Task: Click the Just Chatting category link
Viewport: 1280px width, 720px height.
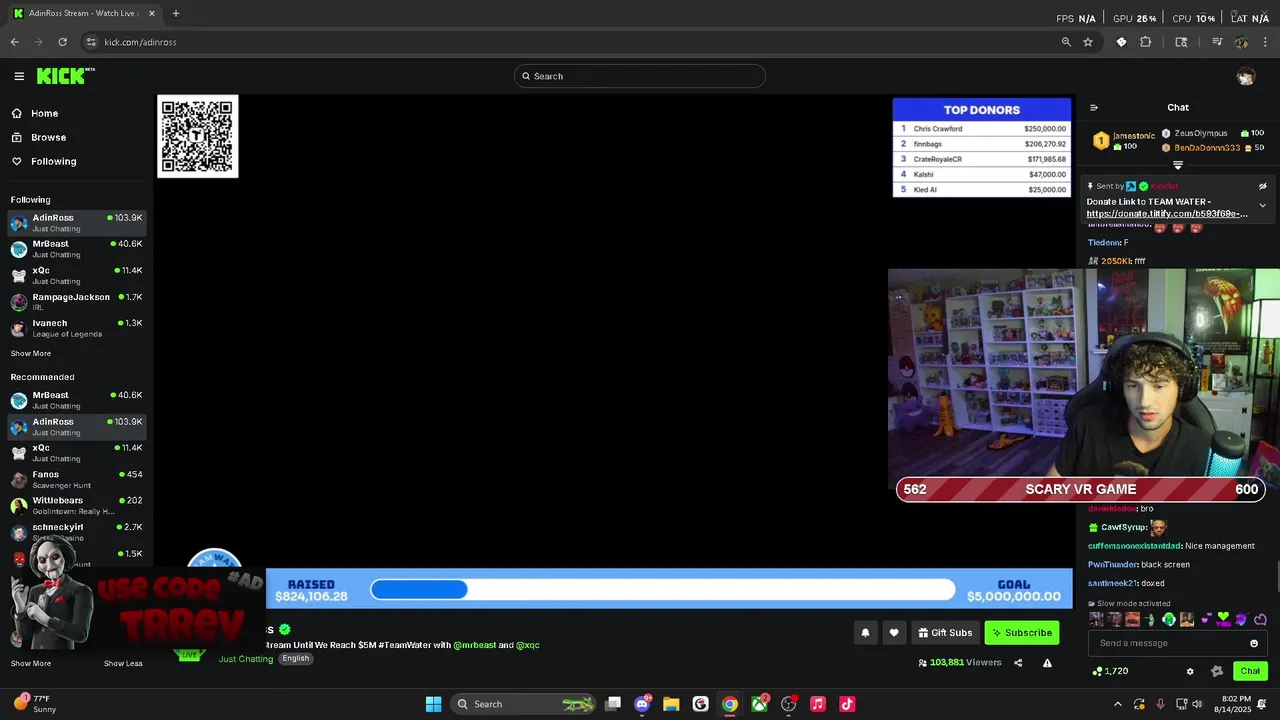Action: click(x=246, y=659)
